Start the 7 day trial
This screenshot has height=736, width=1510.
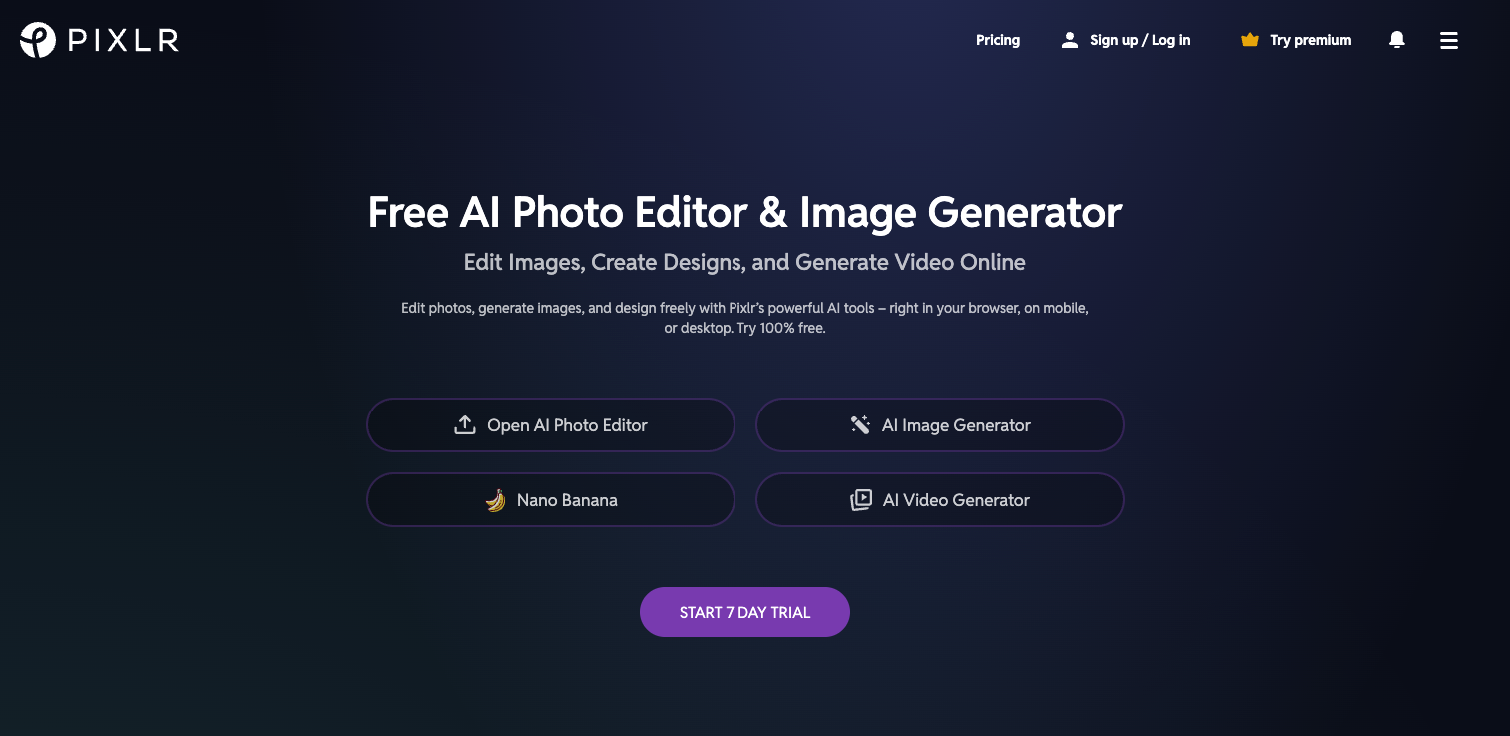[745, 612]
